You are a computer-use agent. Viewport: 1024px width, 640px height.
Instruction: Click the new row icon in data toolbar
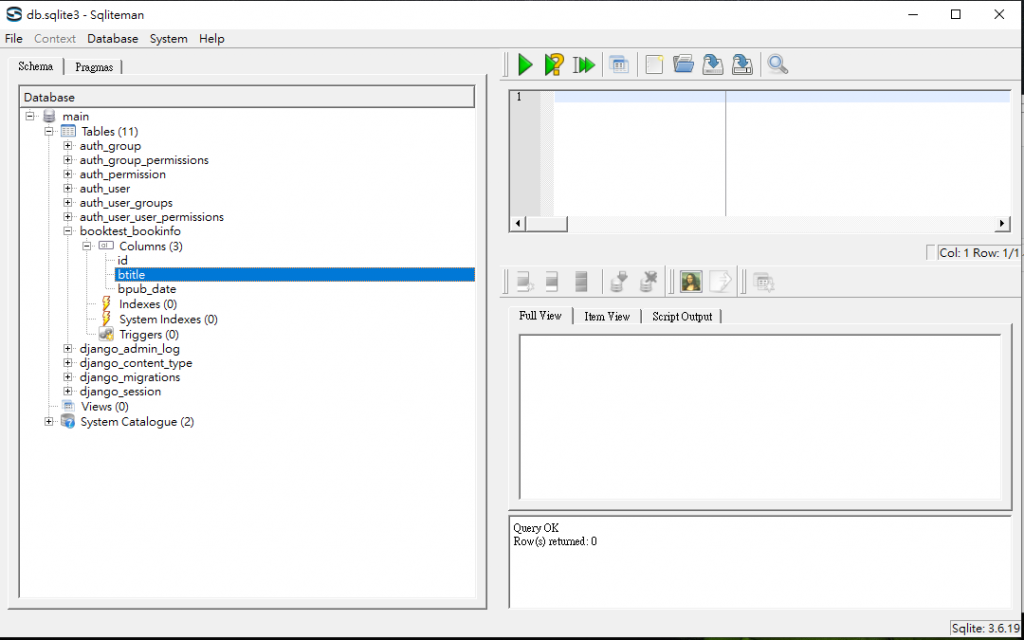524,282
